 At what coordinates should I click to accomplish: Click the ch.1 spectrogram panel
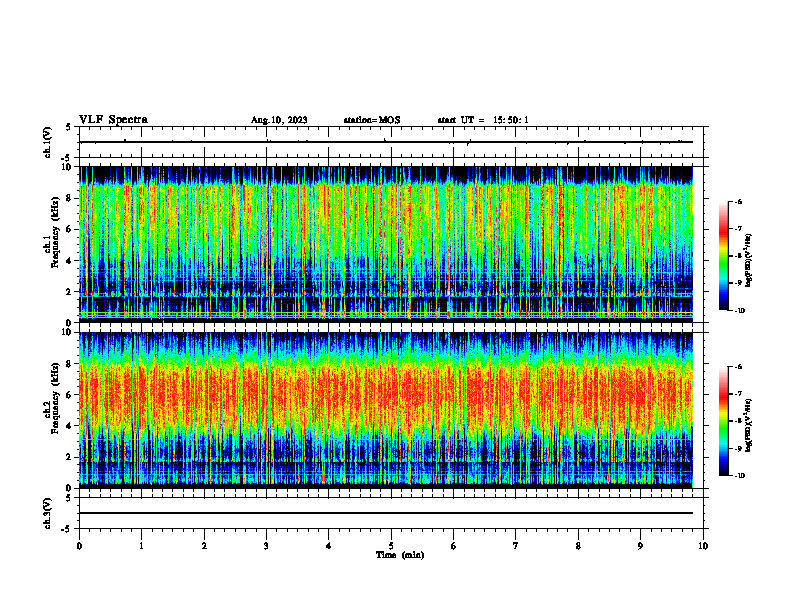point(386,244)
